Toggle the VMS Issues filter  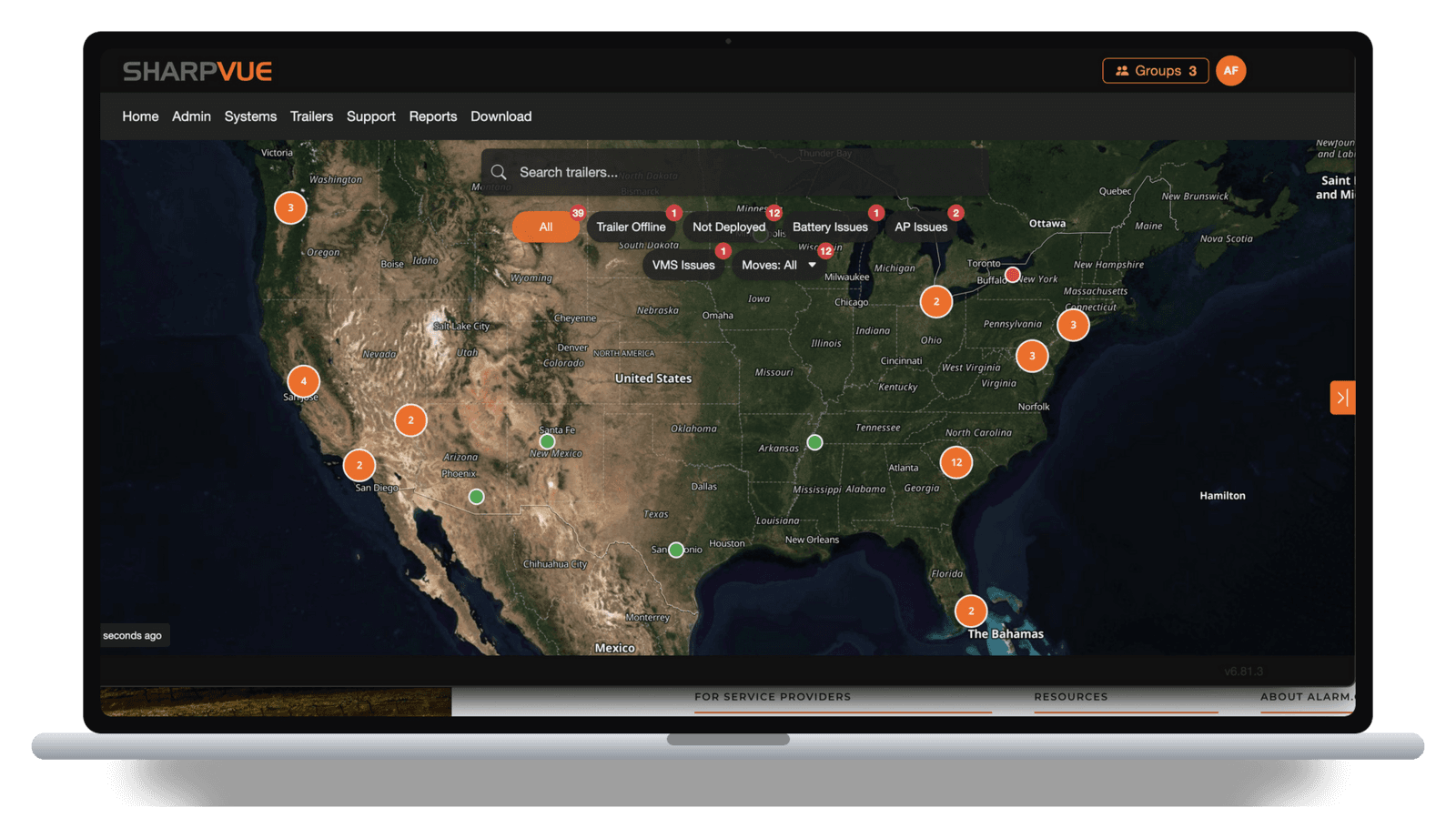pyautogui.click(x=683, y=265)
